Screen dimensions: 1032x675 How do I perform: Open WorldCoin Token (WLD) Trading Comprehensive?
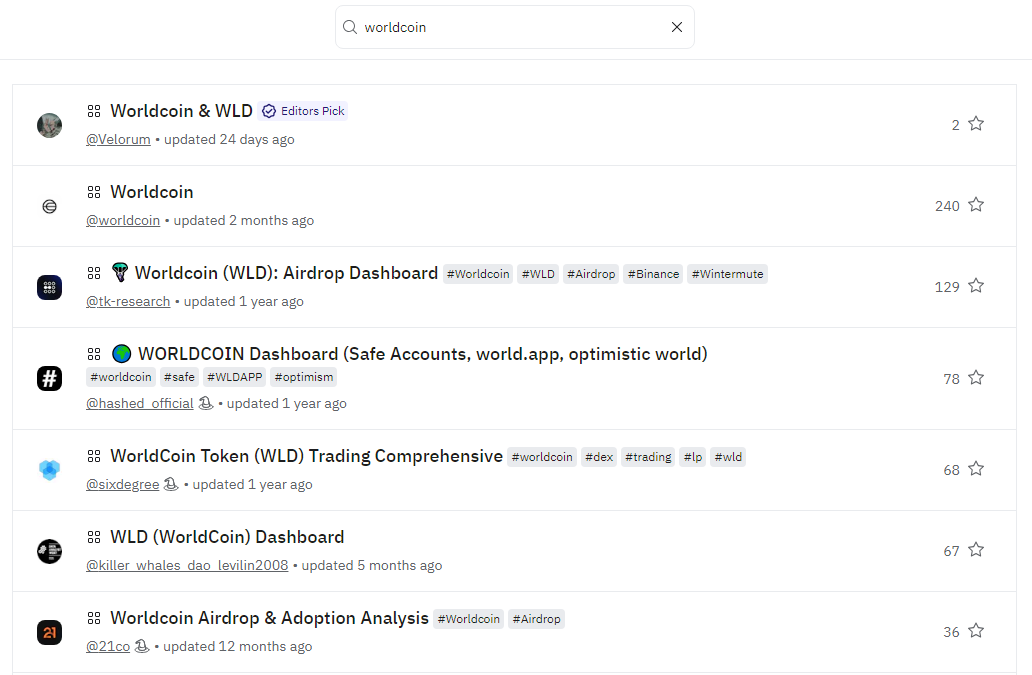pyautogui.click(x=306, y=456)
